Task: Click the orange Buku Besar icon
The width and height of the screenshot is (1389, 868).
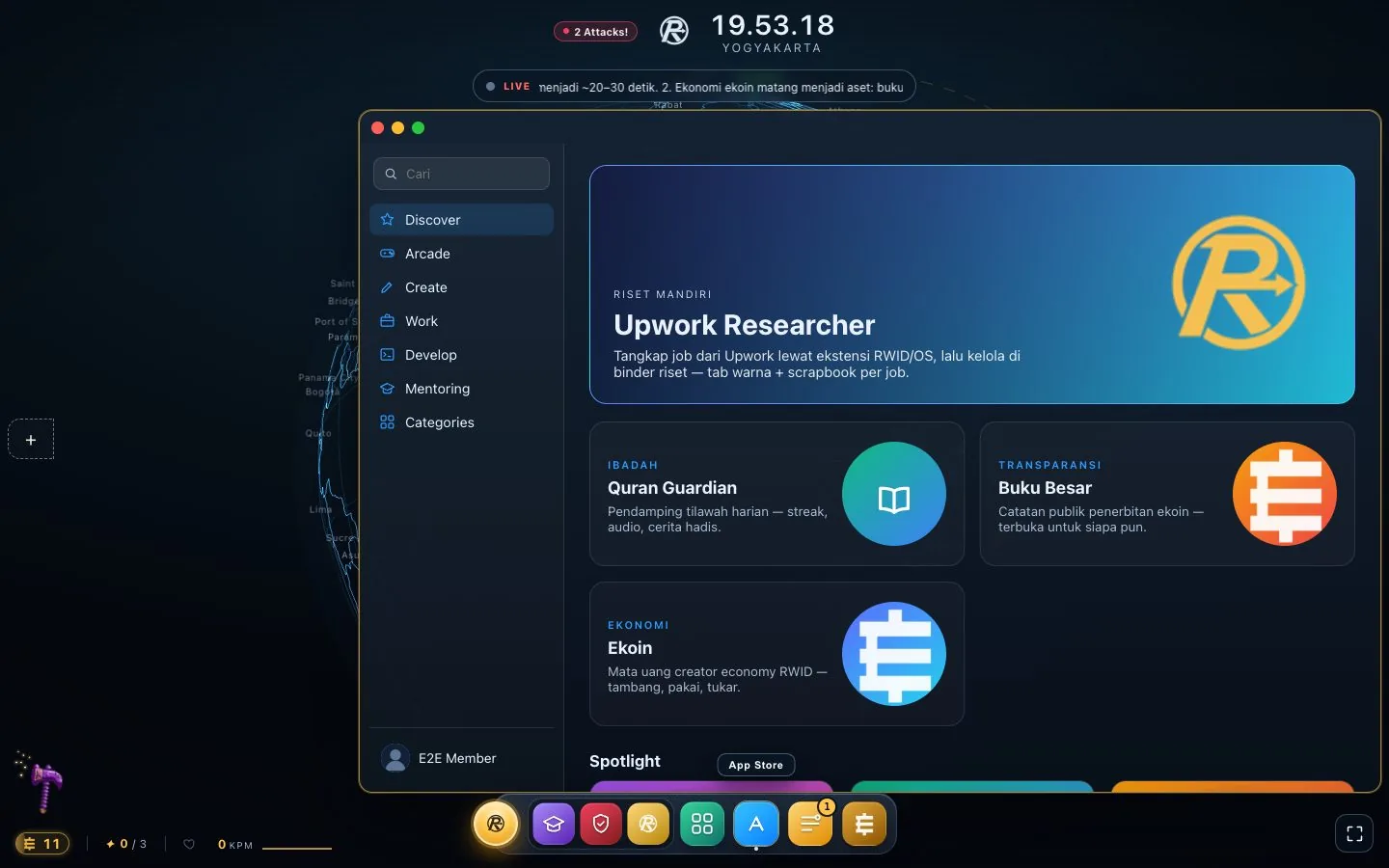Action: point(1285,494)
